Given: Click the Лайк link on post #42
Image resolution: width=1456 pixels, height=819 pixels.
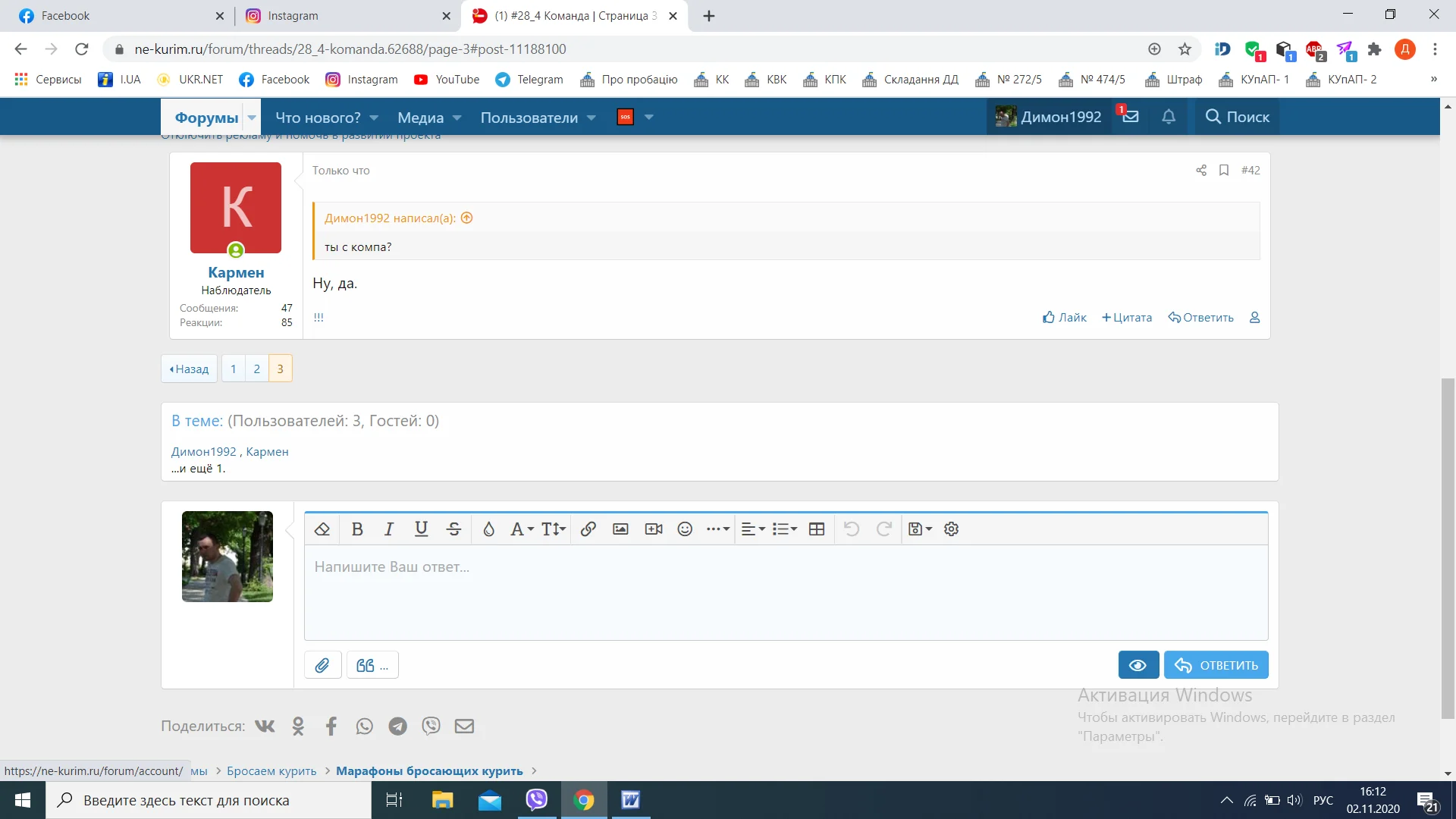Looking at the screenshot, I should click(x=1065, y=317).
